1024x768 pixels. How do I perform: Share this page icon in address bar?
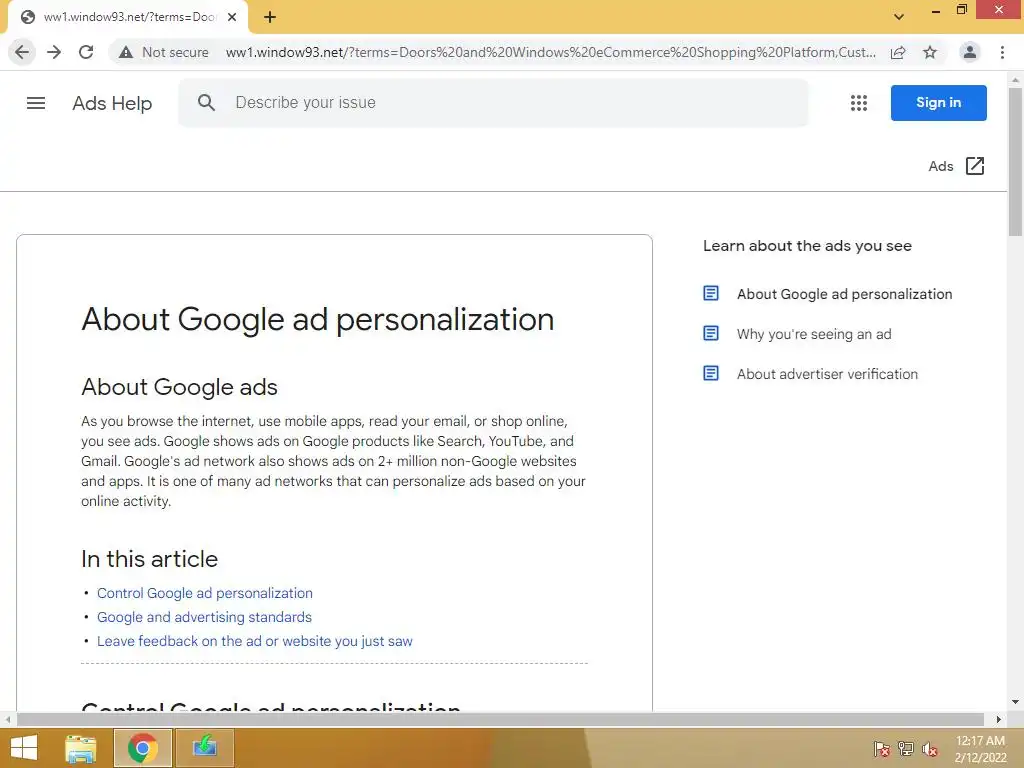898,52
